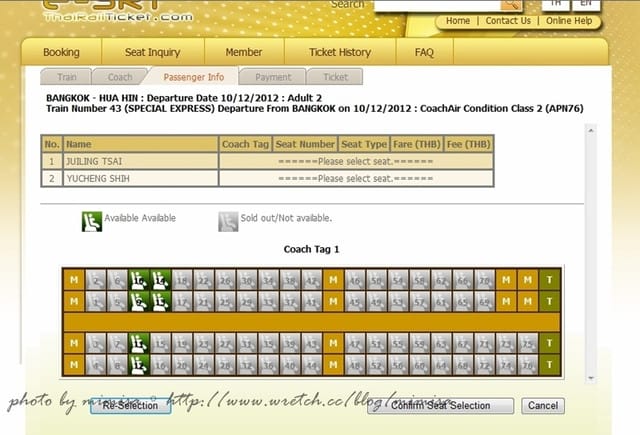The image size is (640, 435).
Task: Cancel the seat selection
Action: point(543,406)
